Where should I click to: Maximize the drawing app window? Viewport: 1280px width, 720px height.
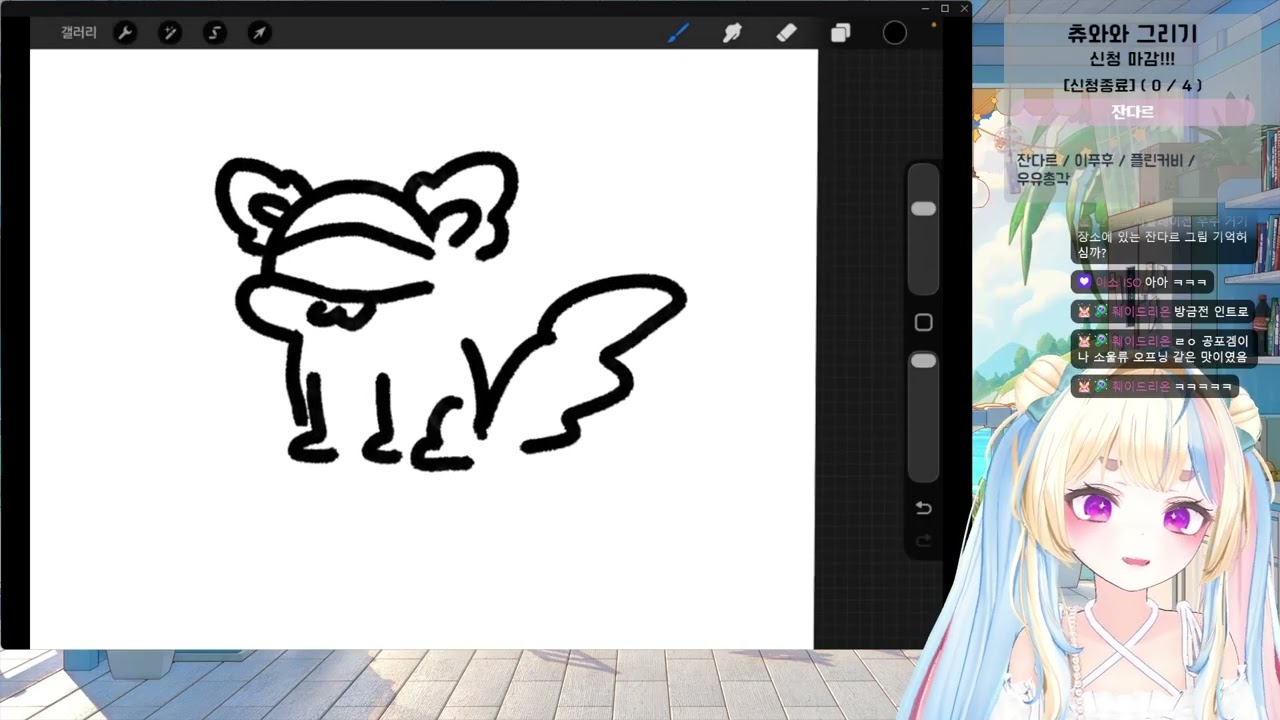[944, 8]
